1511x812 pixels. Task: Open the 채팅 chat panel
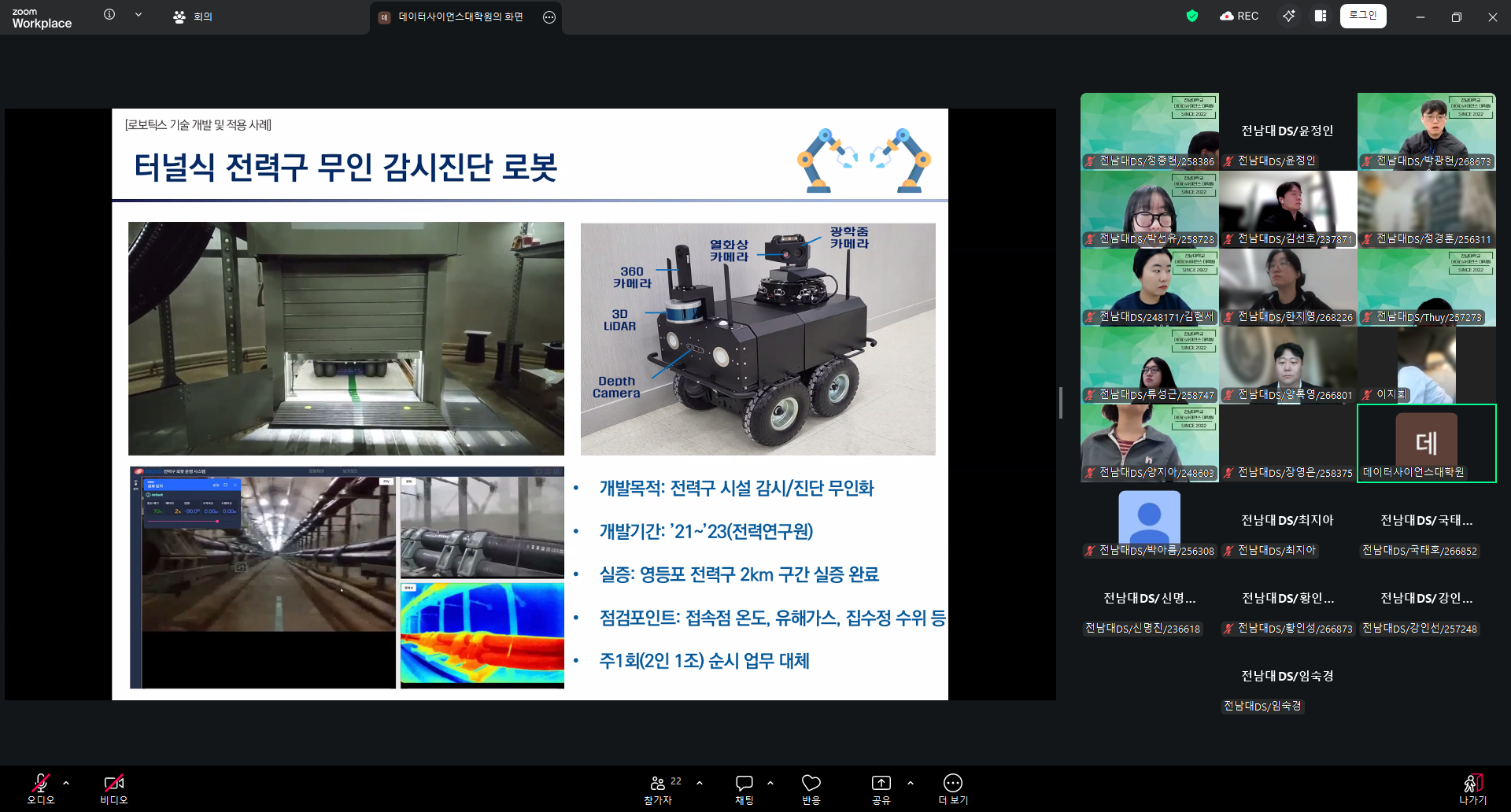pyautogui.click(x=744, y=789)
